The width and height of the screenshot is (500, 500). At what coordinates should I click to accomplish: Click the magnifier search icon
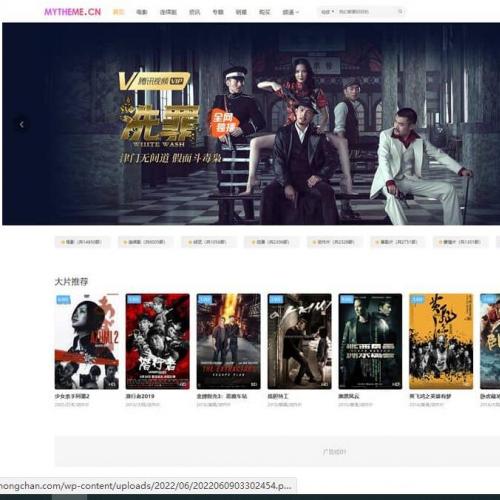point(400,12)
